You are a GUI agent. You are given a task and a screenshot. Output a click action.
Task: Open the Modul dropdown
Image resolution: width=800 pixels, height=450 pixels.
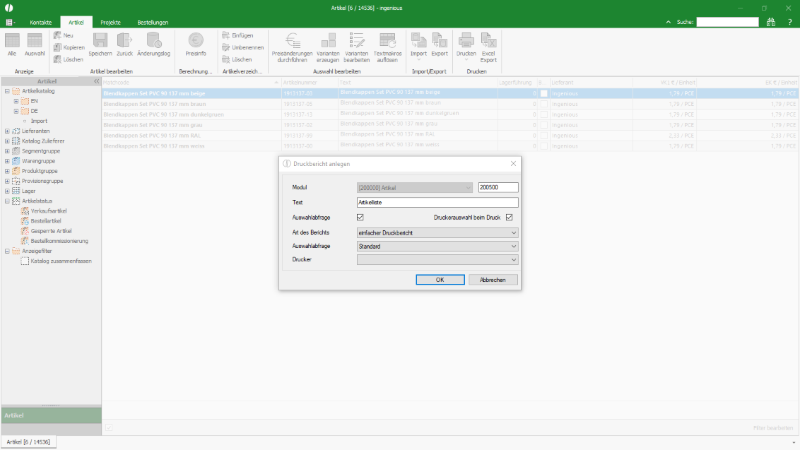415,188
